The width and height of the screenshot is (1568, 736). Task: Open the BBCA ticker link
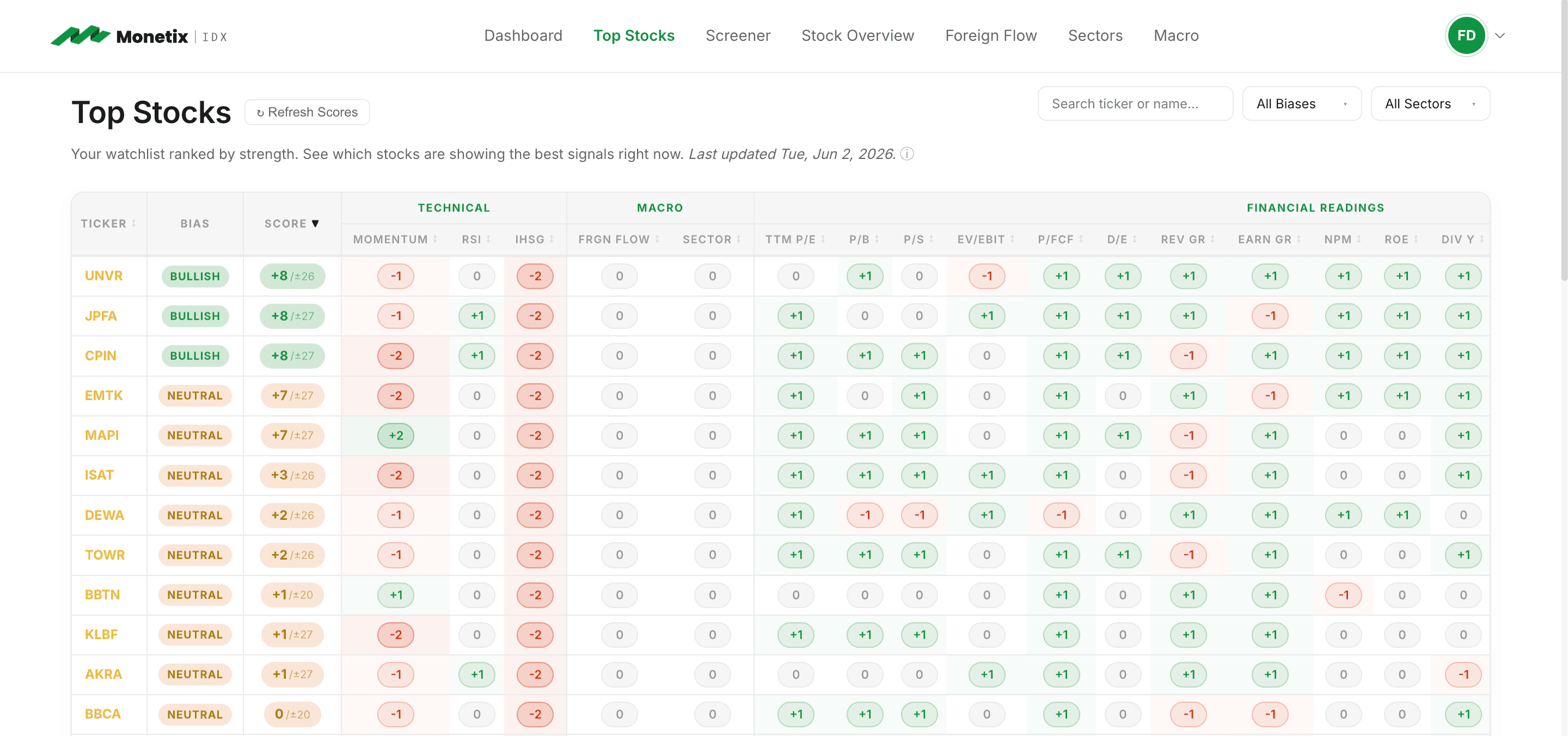[103, 714]
